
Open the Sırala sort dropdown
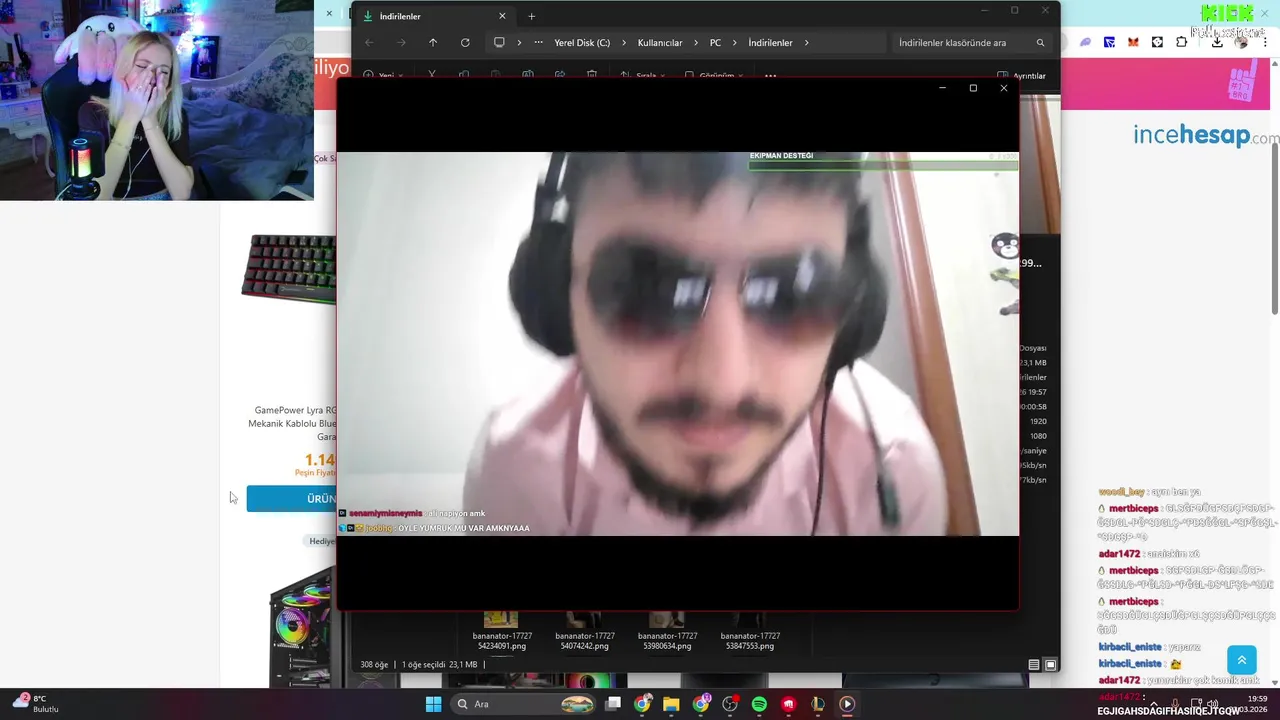(645, 75)
